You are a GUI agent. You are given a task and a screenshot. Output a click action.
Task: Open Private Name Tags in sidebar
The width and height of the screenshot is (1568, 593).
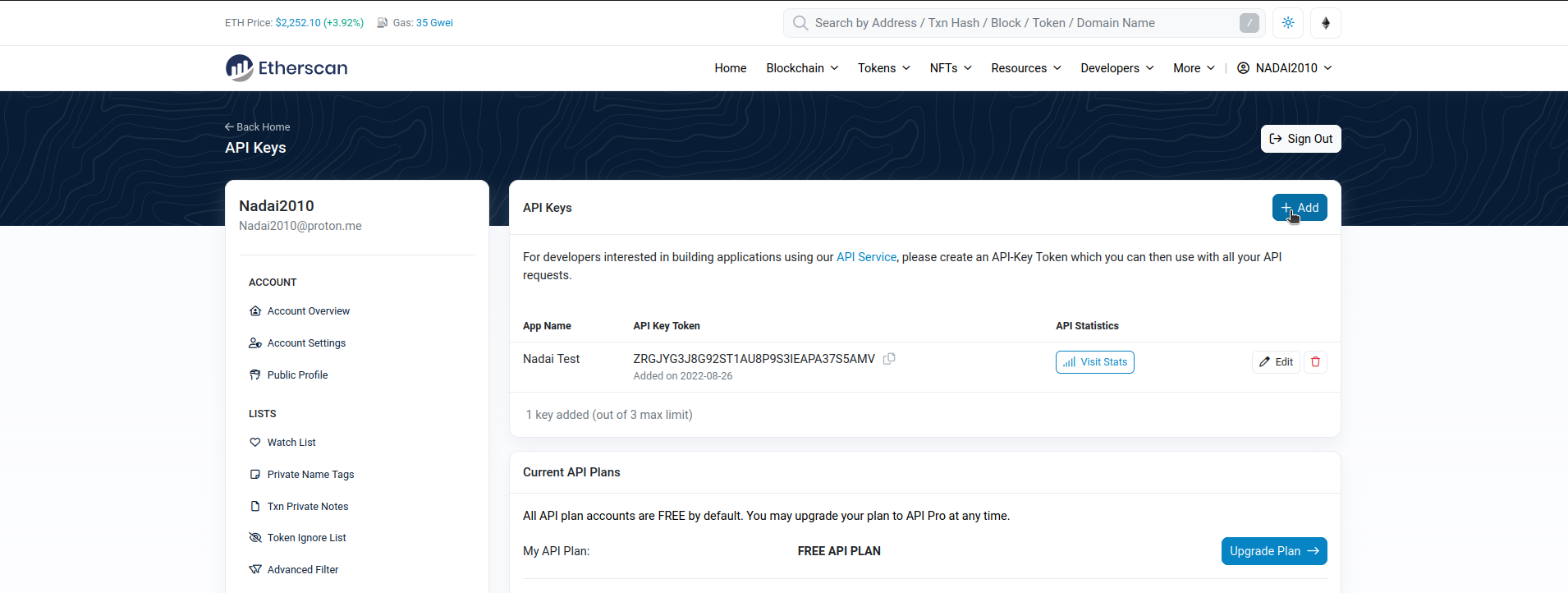tap(301, 475)
